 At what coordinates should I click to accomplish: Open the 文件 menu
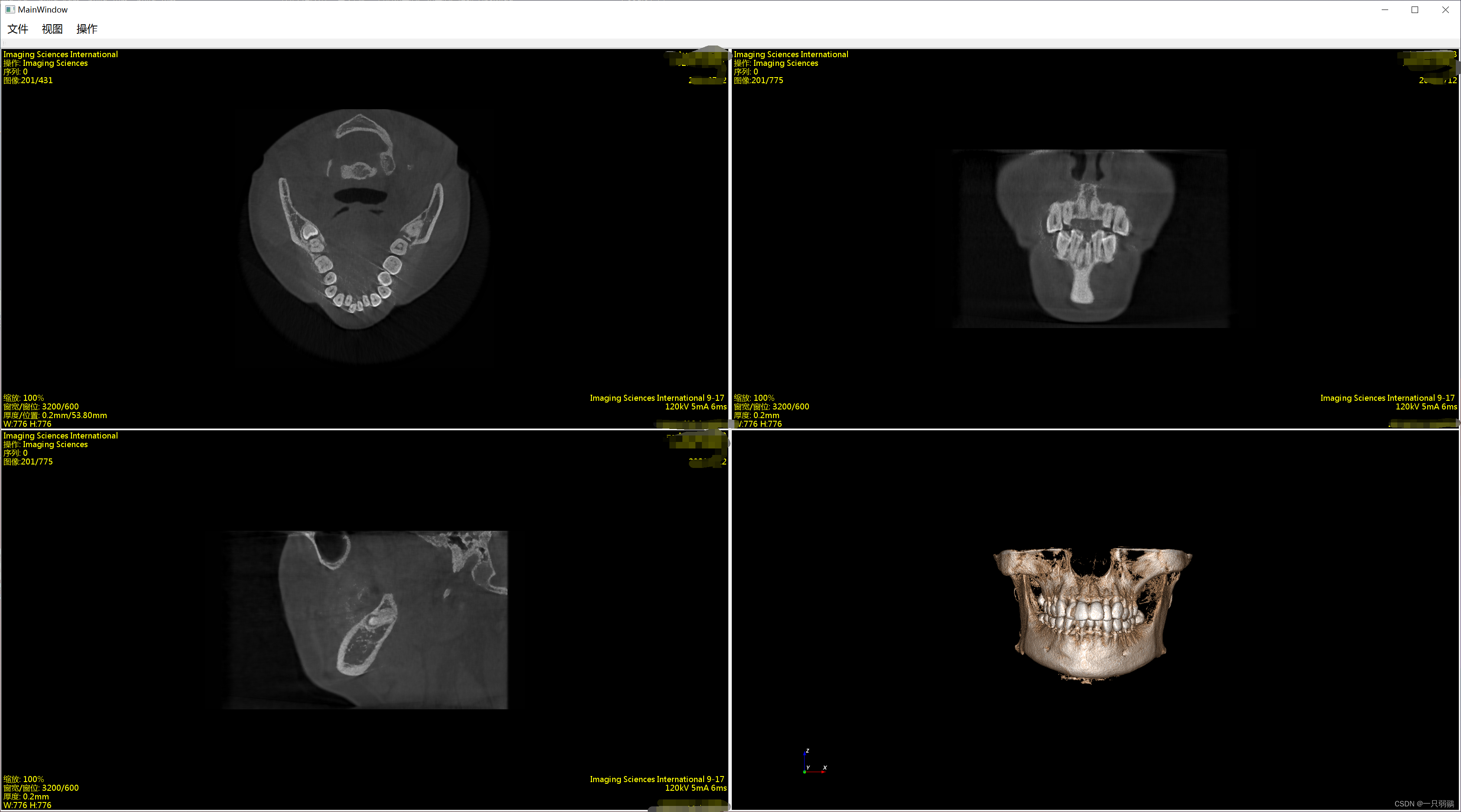coord(18,29)
